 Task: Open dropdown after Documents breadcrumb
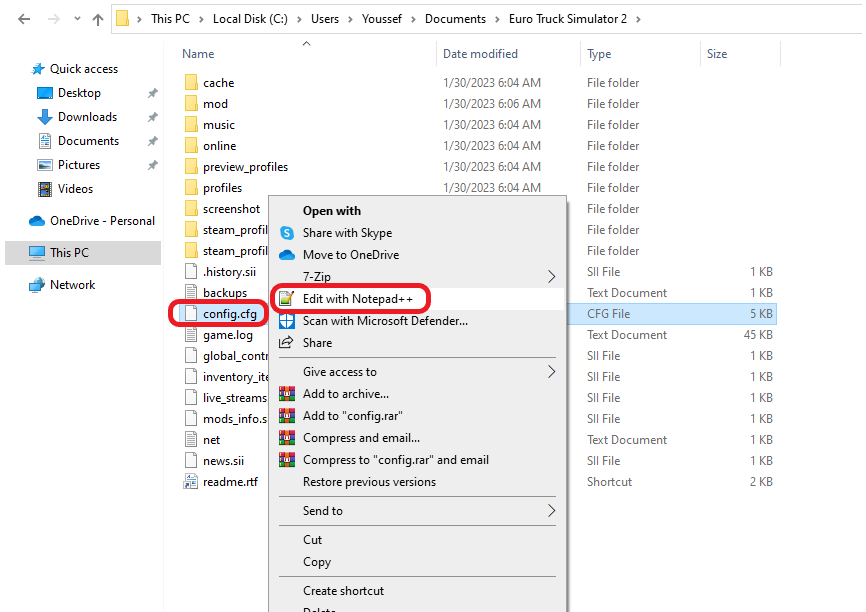(497, 19)
